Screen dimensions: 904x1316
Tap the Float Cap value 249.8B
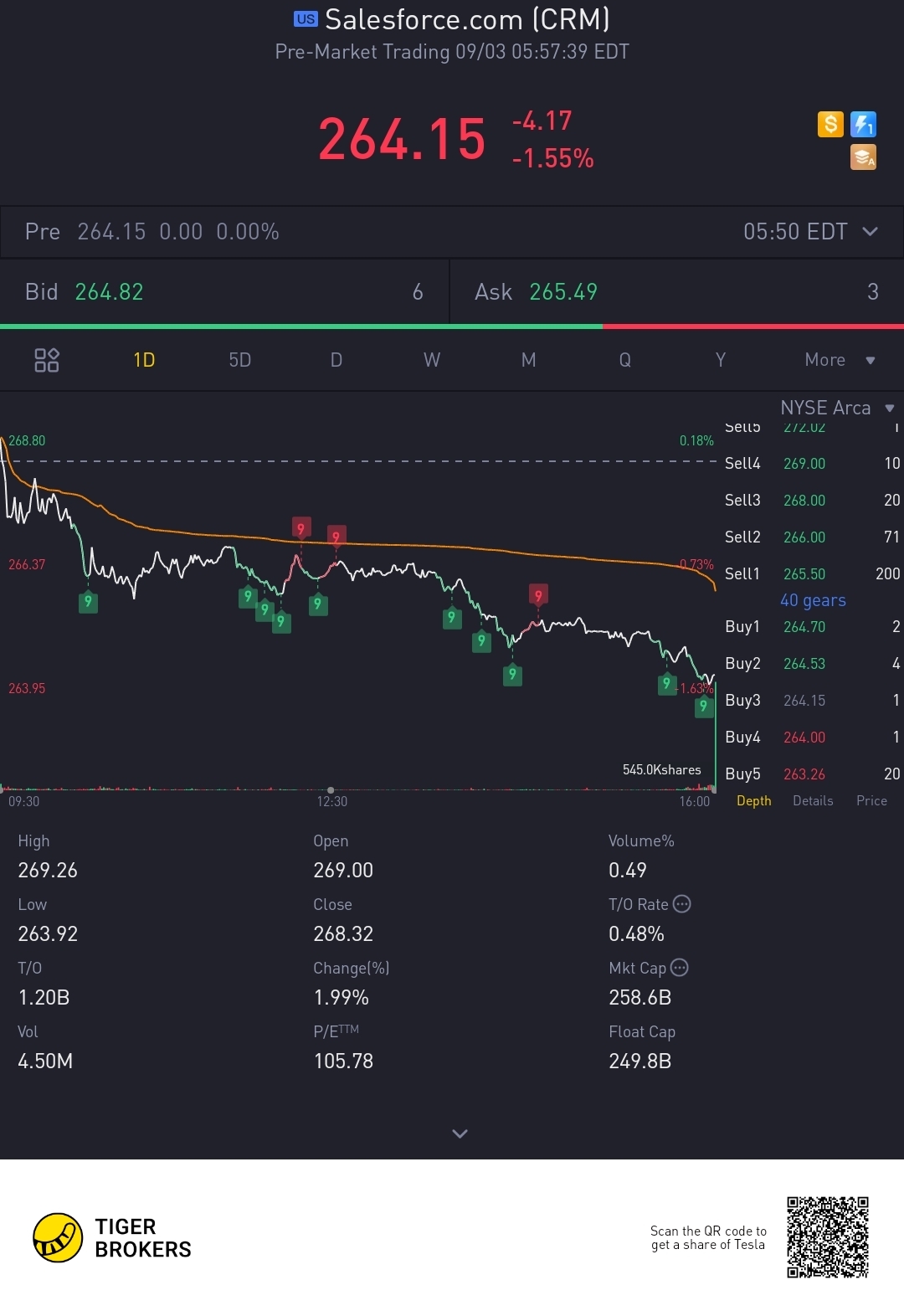tap(640, 1062)
